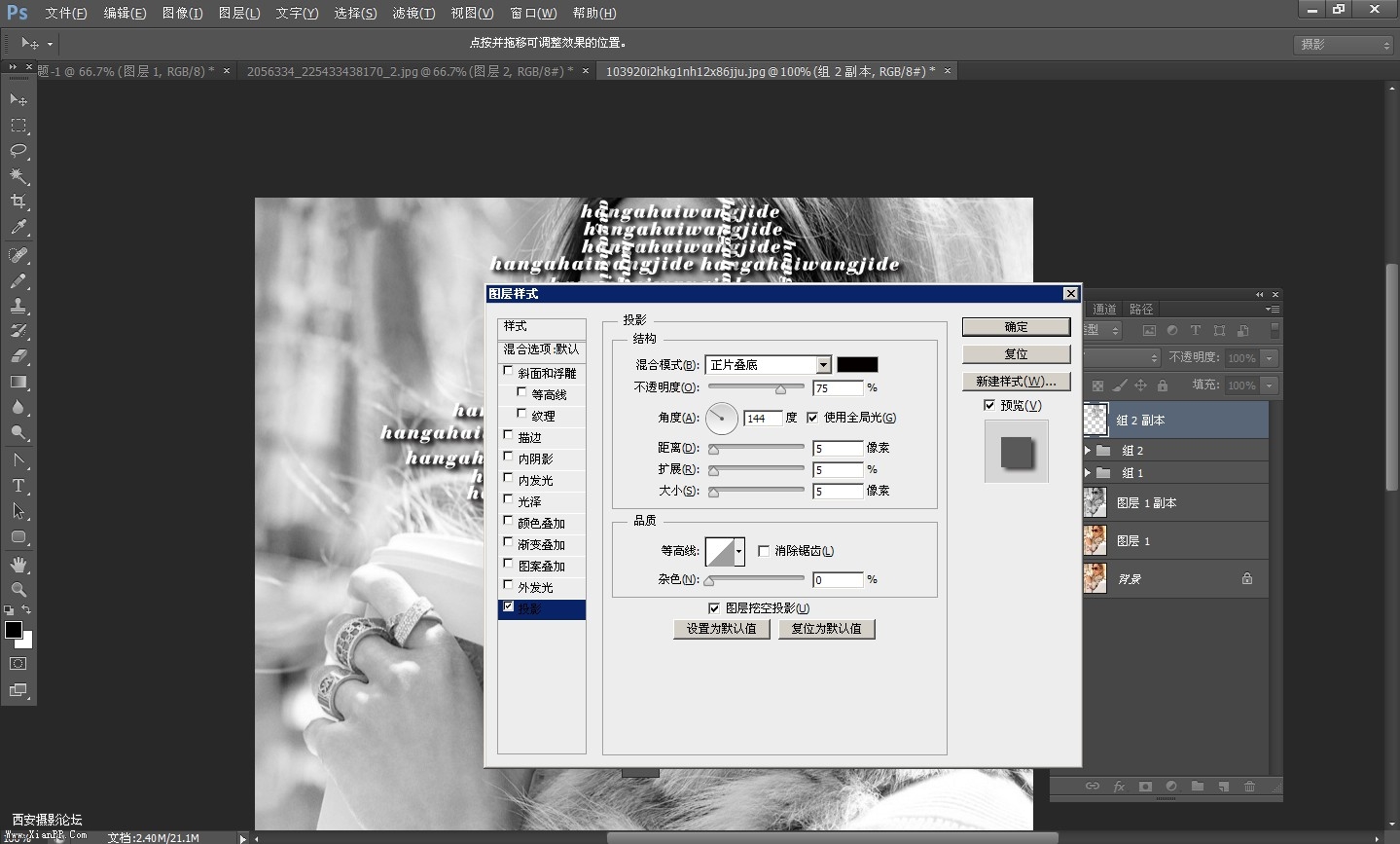Toggle the 预览 preview checkbox
The image size is (1400, 844).
click(989, 405)
